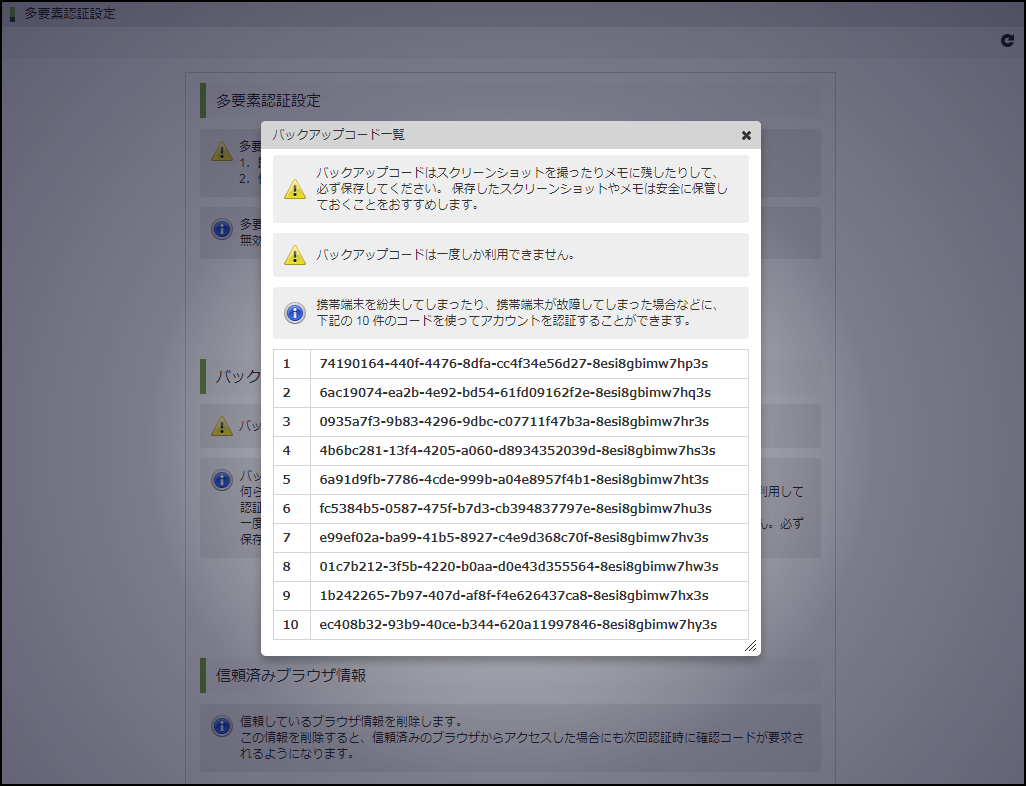
Task: Click the warning icon beside 一度しか利用できません
Action: click(x=295, y=255)
